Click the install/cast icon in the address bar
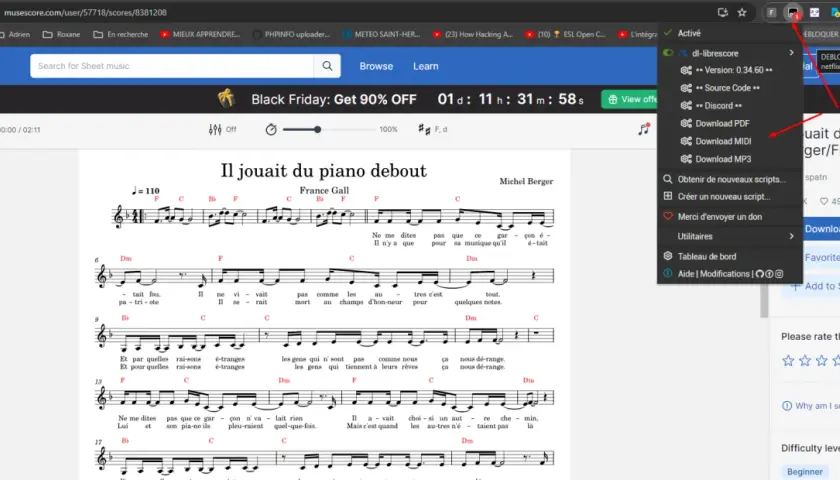Screen dimensions: 840x480 click(723, 12)
